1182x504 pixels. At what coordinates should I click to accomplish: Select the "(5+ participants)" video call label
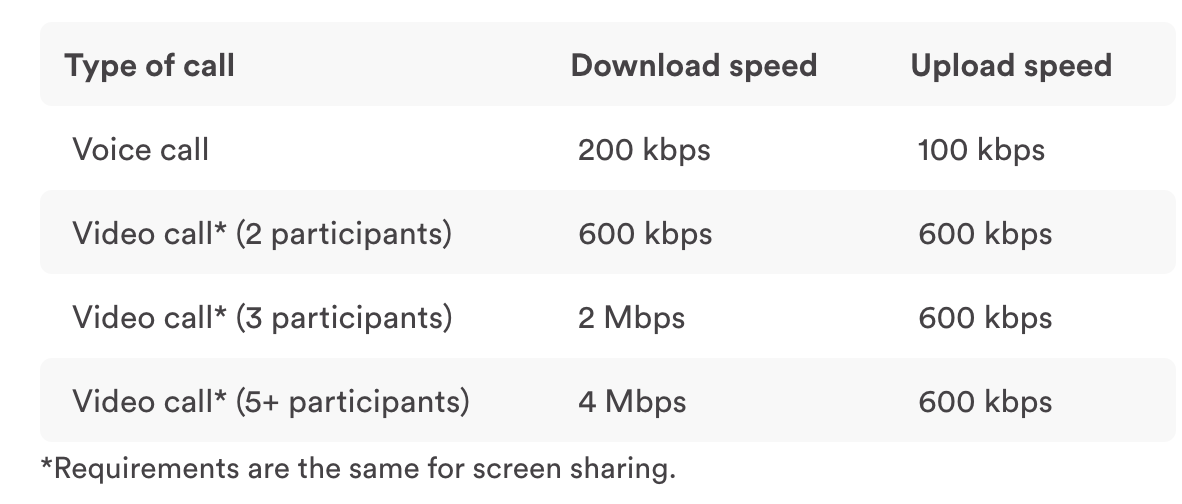tap(352, 402)
